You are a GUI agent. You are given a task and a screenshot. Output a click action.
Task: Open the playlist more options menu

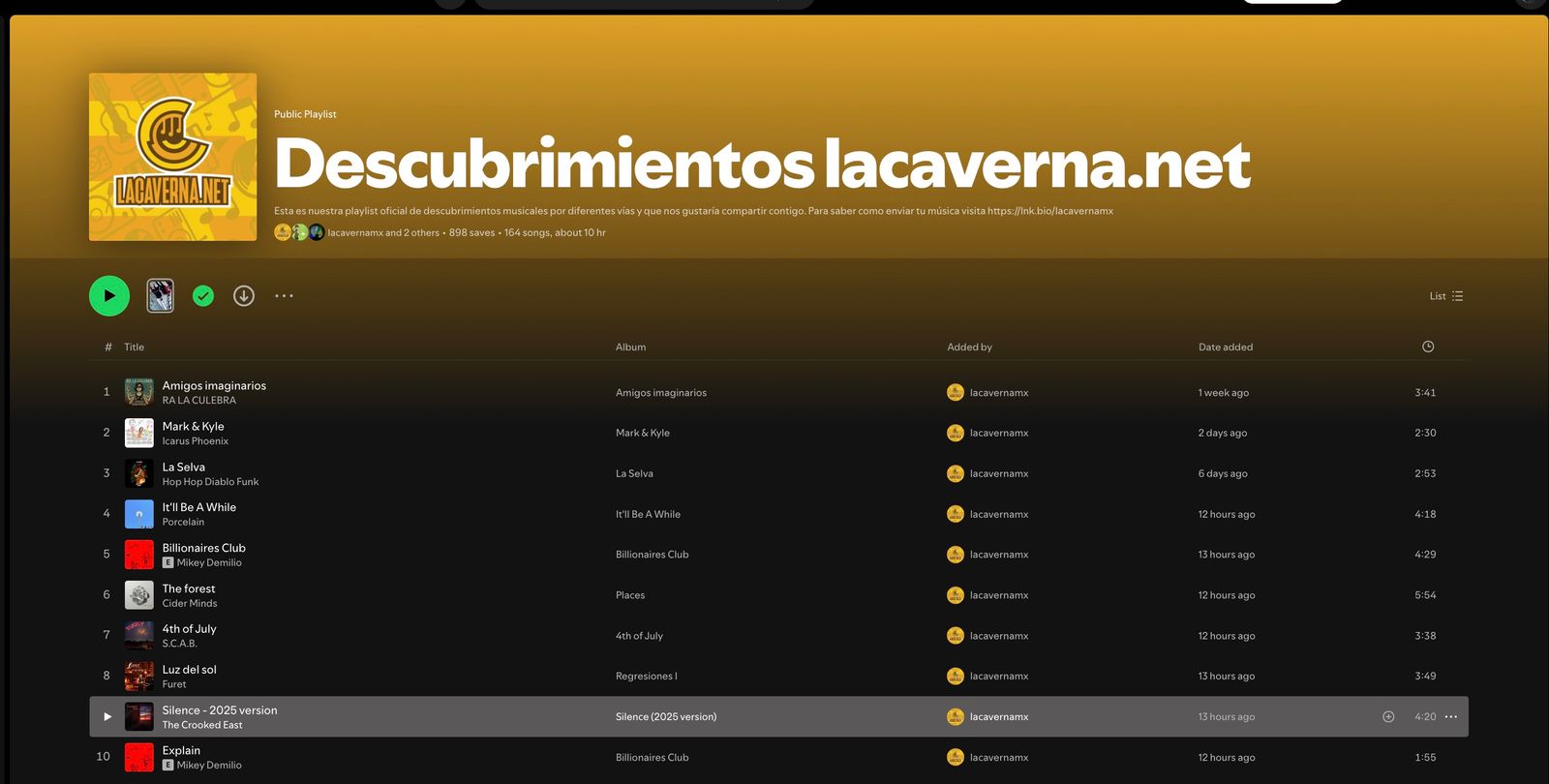pos(284,296)
